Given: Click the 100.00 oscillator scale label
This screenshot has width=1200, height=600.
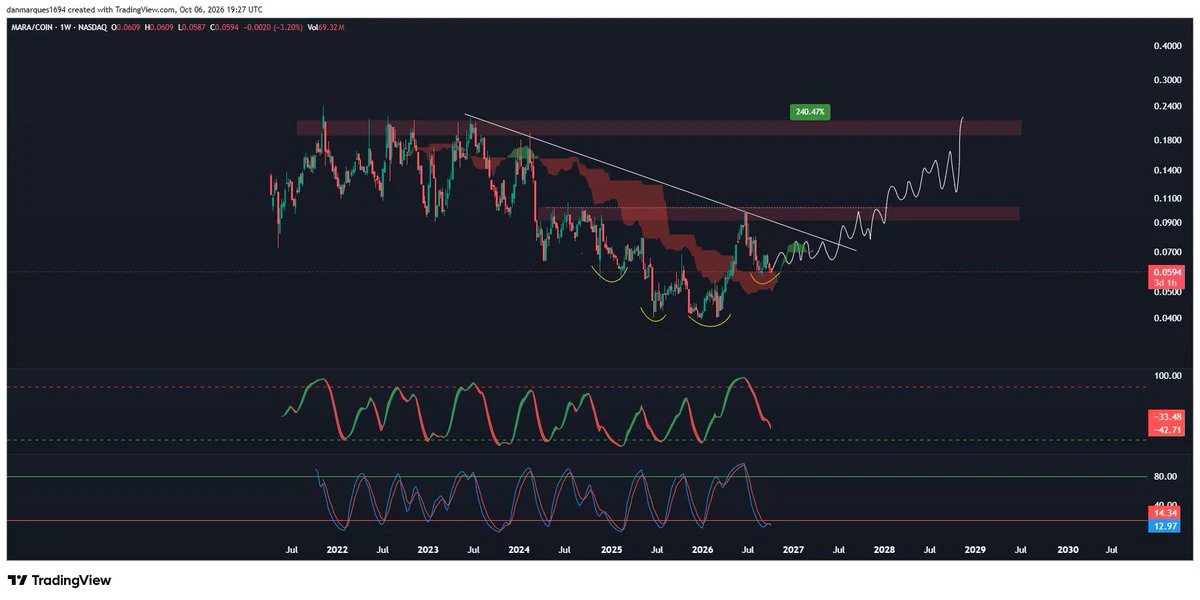Looking at the screenshot, I should [1167, 376].
